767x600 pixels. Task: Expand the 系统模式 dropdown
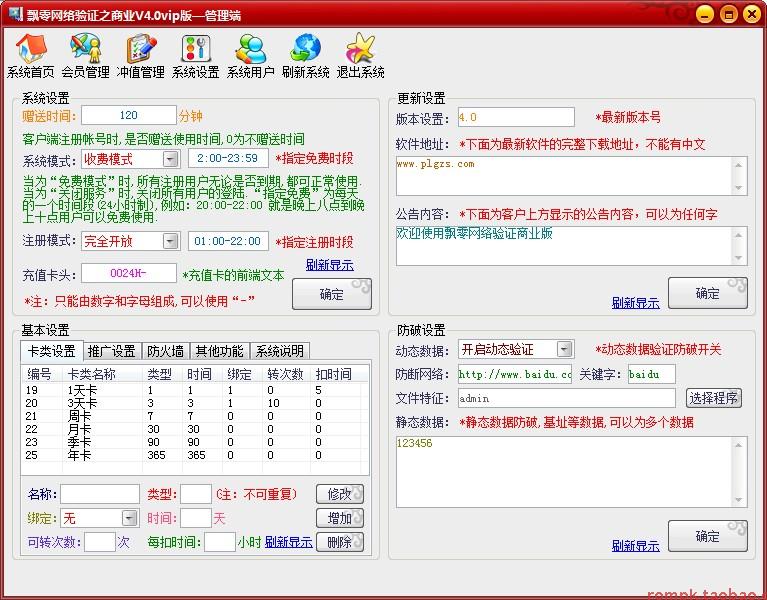[x=170, y=159]
